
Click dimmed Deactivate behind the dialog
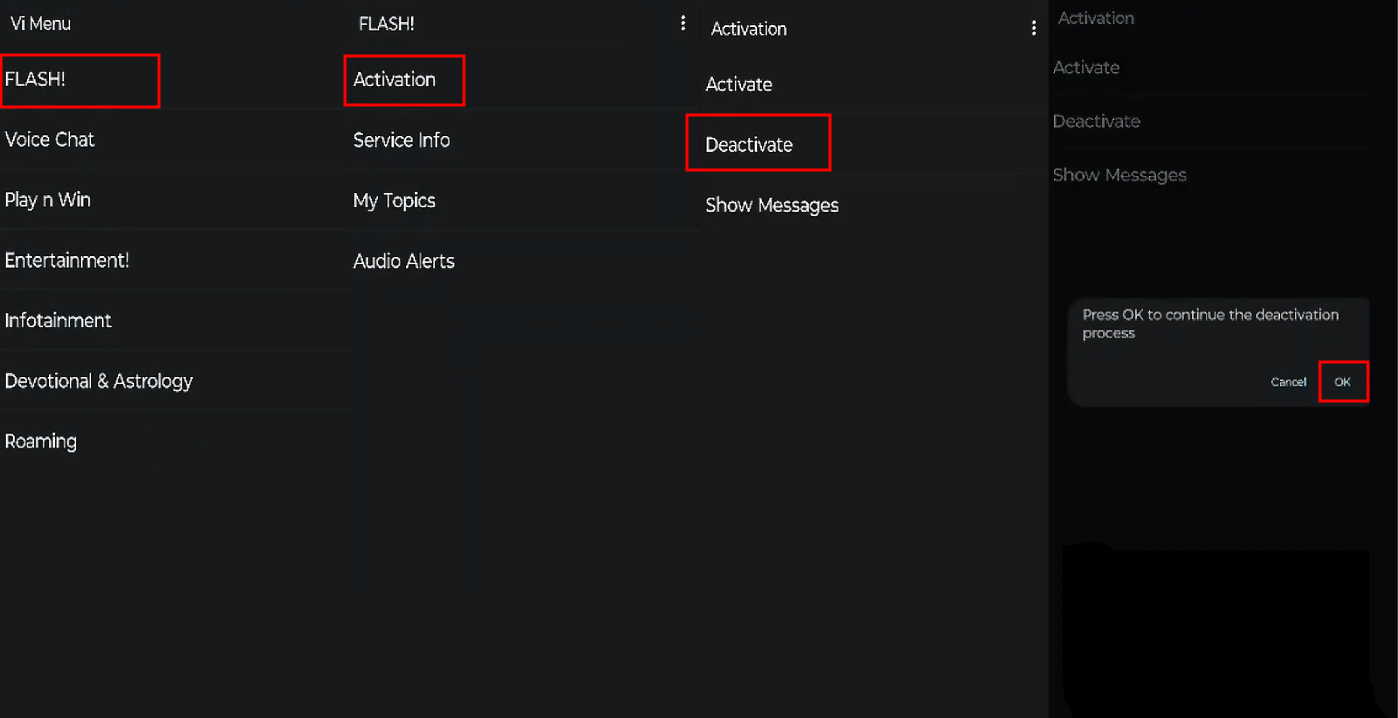click(x=1096, y=121)
